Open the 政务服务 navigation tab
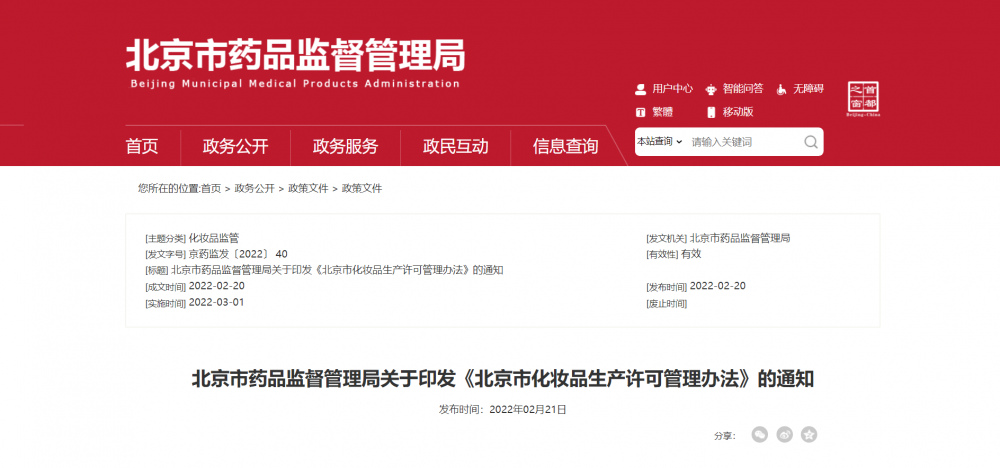Viewport: 1000px width, 468px height. pos(345,147)
